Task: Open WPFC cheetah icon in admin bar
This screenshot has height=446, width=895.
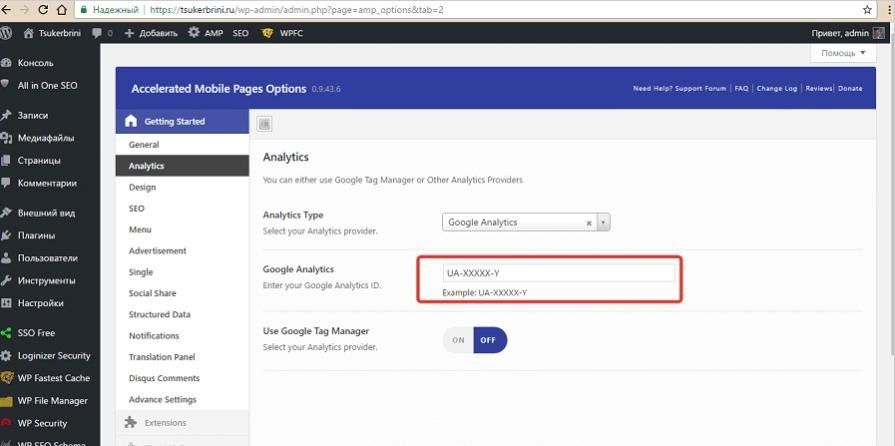Action: pyautogui.click(x=267, y=33)
